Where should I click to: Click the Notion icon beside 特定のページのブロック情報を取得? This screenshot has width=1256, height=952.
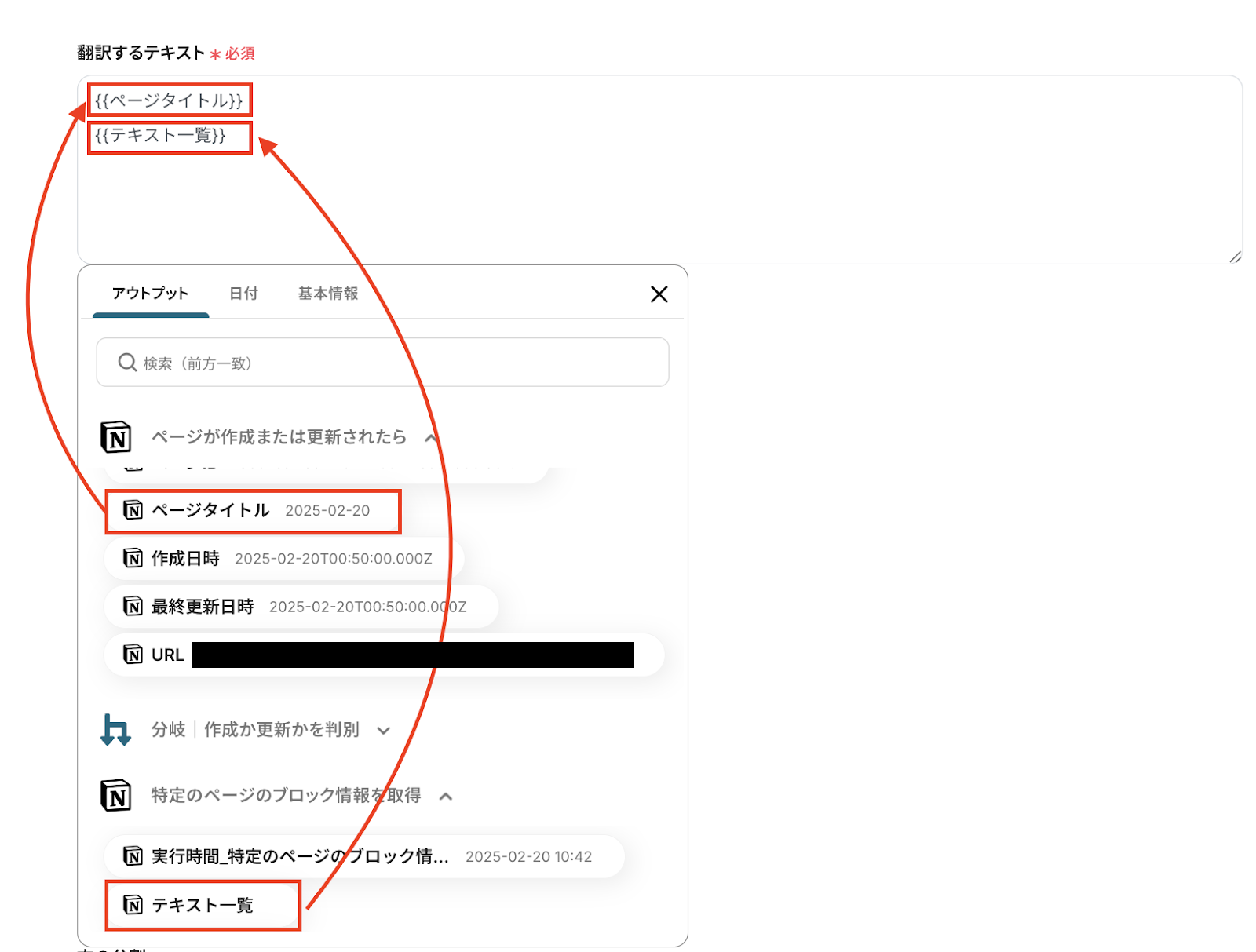pyautogui.click(x=116, y=796)
